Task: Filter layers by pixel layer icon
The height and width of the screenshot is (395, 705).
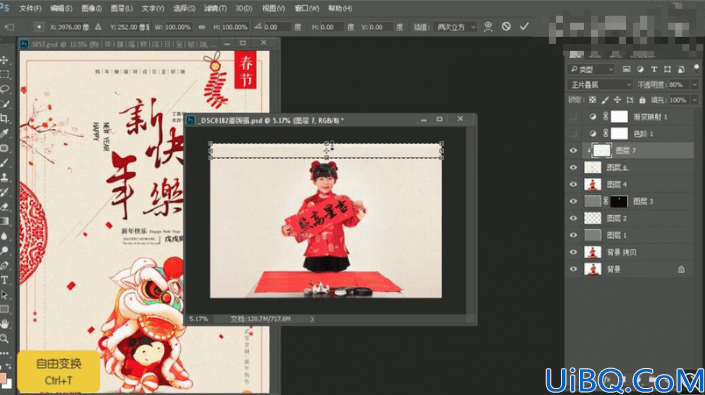Action: [626, 69]
